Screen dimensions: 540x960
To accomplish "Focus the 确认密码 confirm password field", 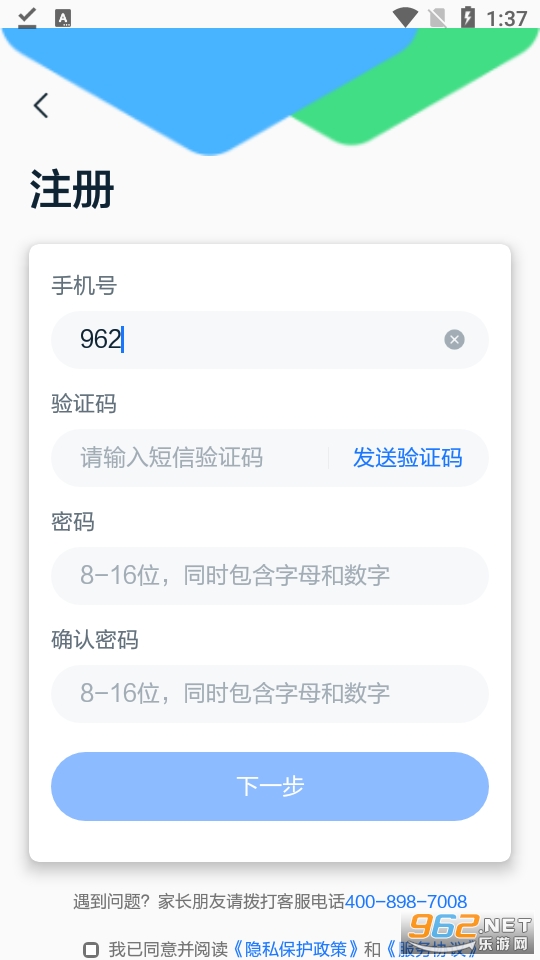I will [x=269, y=694].
